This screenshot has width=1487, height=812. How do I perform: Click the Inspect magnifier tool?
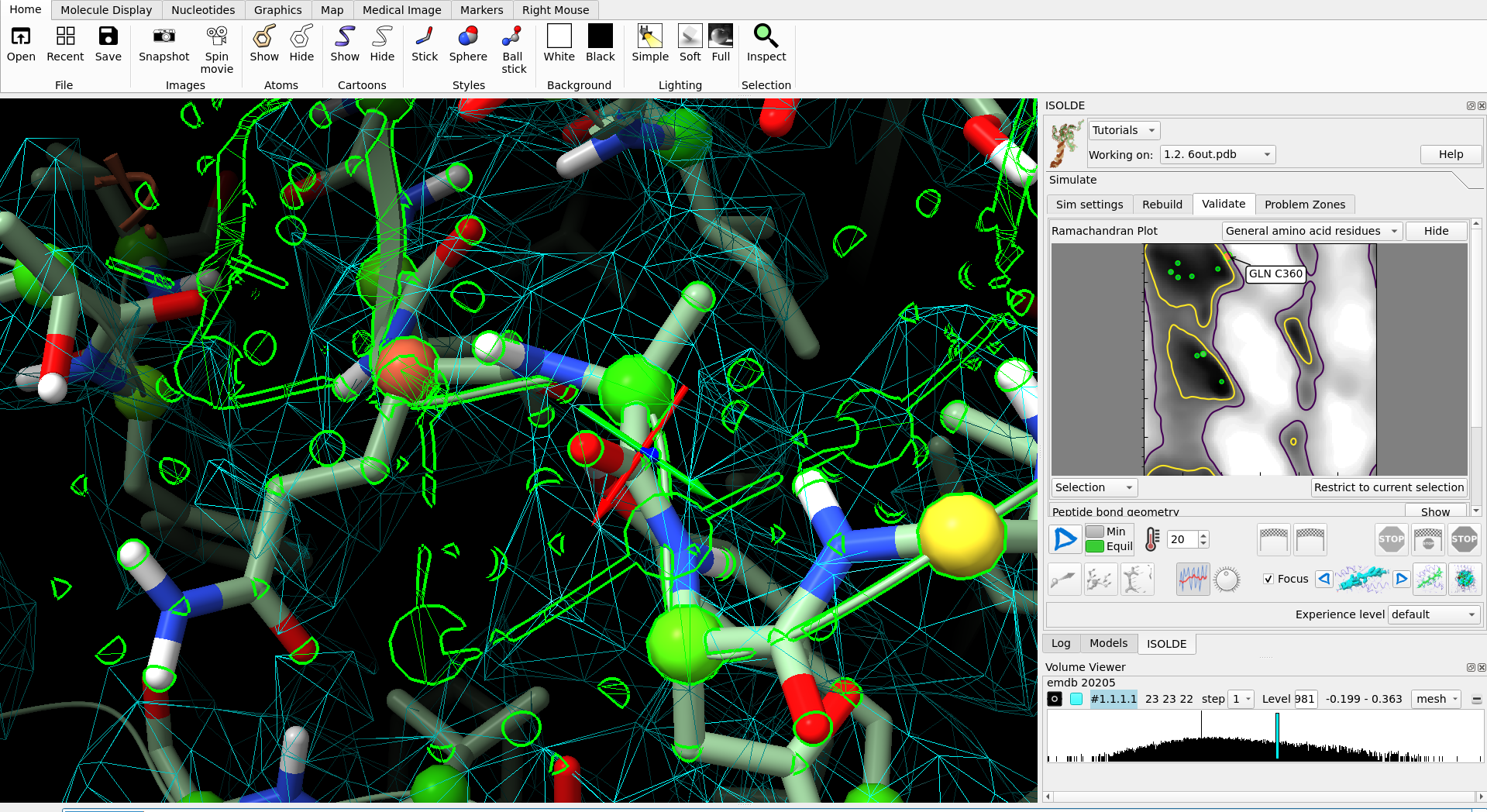766,36
